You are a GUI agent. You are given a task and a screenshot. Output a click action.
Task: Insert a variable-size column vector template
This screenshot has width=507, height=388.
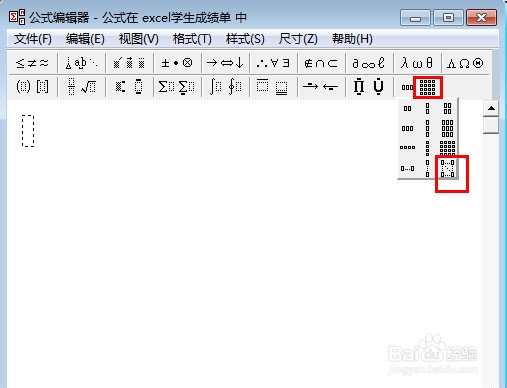(x=427, y=168)
